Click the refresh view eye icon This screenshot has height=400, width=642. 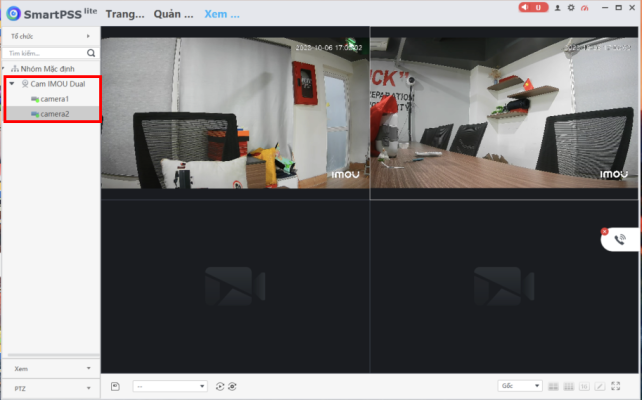click(233, 386)
